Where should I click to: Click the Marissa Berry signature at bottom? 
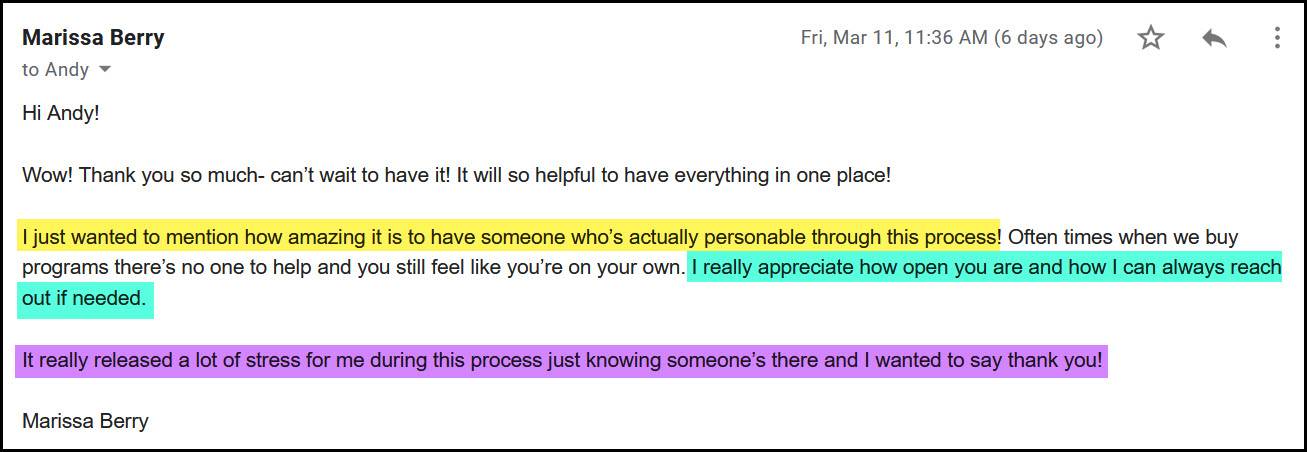coord(85,421)
